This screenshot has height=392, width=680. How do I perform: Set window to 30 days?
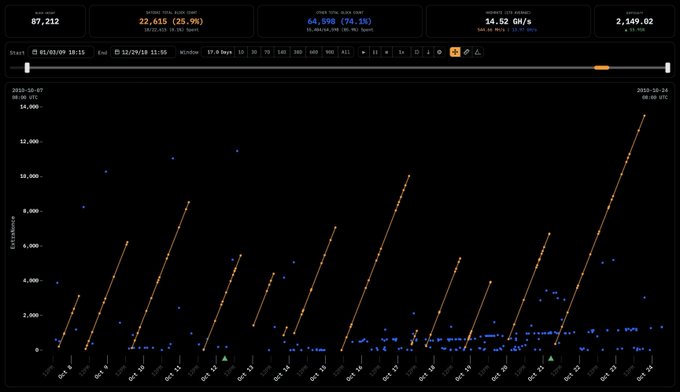[x=254, y=52]
